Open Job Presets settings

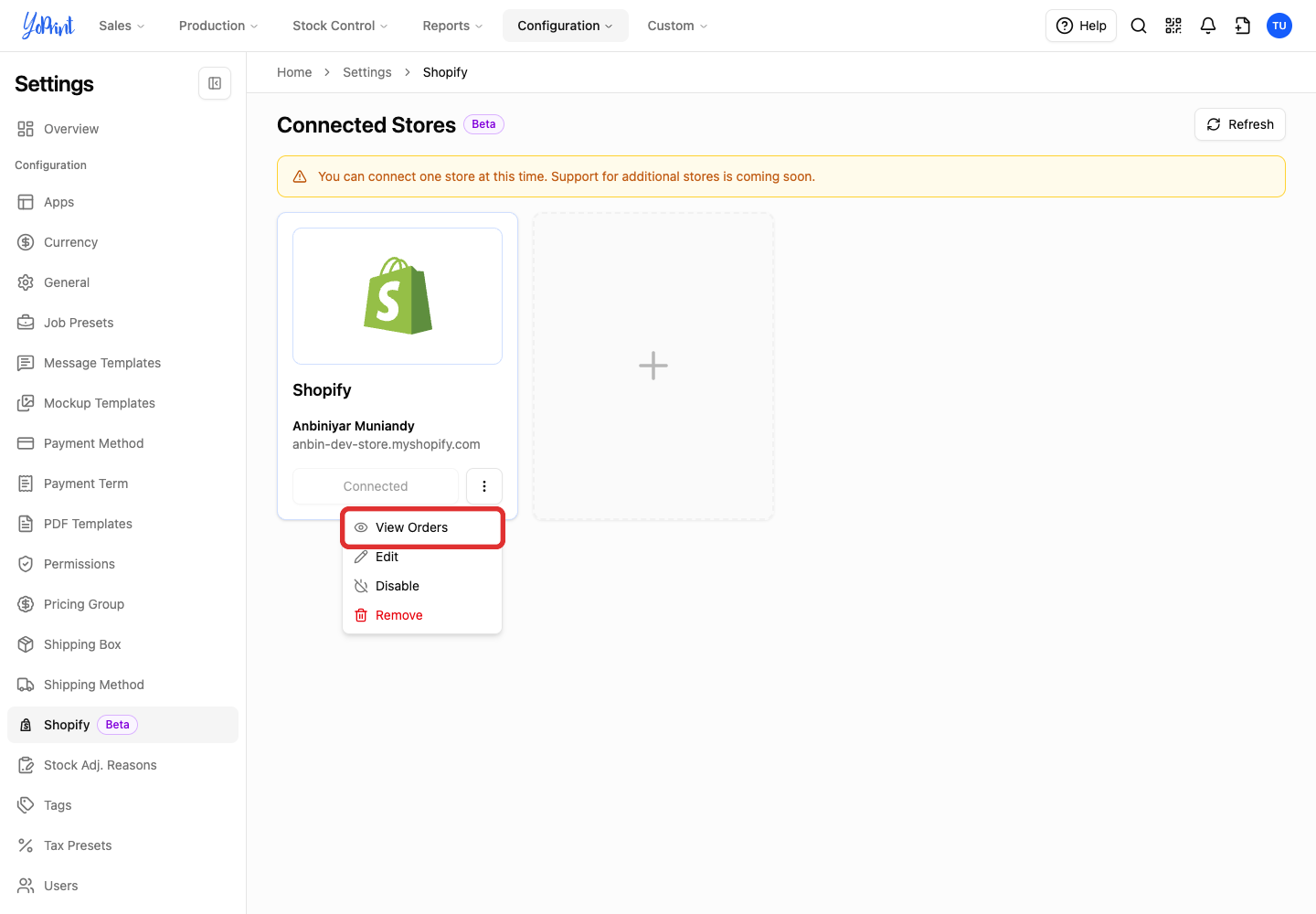[122, 323]
